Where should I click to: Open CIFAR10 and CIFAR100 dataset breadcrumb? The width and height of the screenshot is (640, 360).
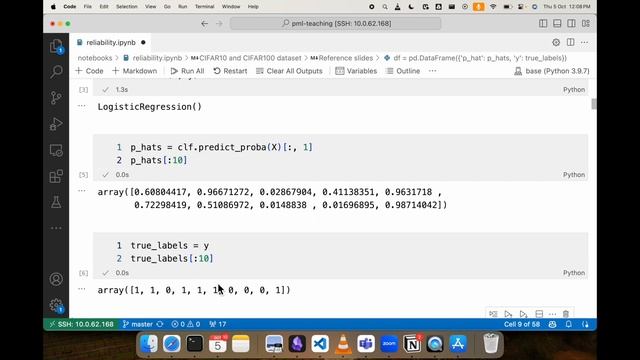pyautogui.click(x=246, y=58)
